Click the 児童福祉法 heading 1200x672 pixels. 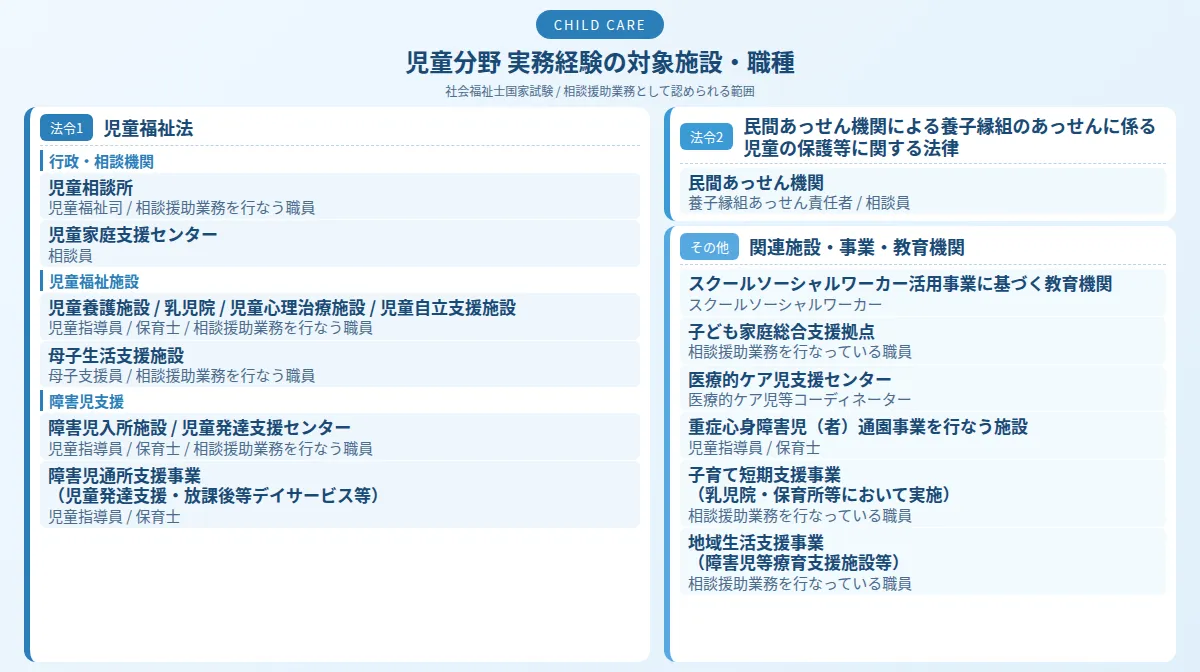[x=148, y=128]
